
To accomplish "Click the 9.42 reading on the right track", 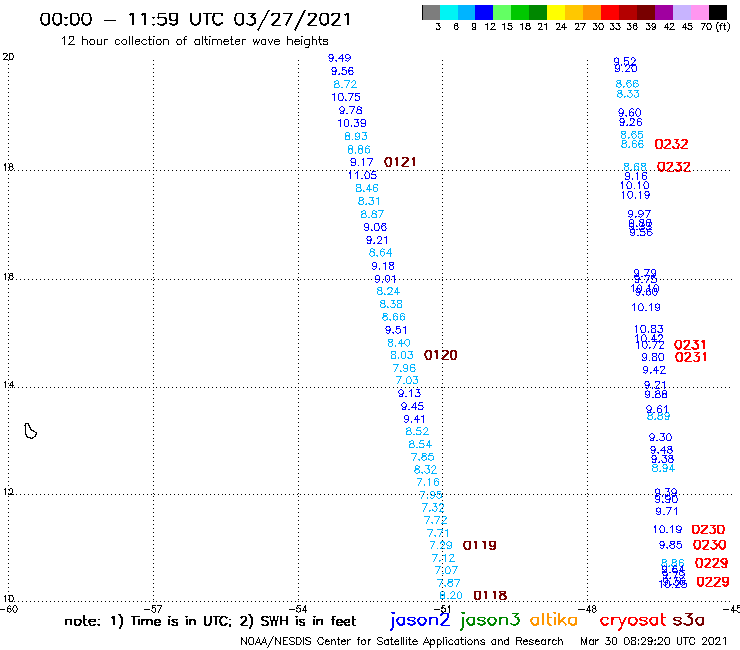I will pyautogui.click(x=654, y=370).
